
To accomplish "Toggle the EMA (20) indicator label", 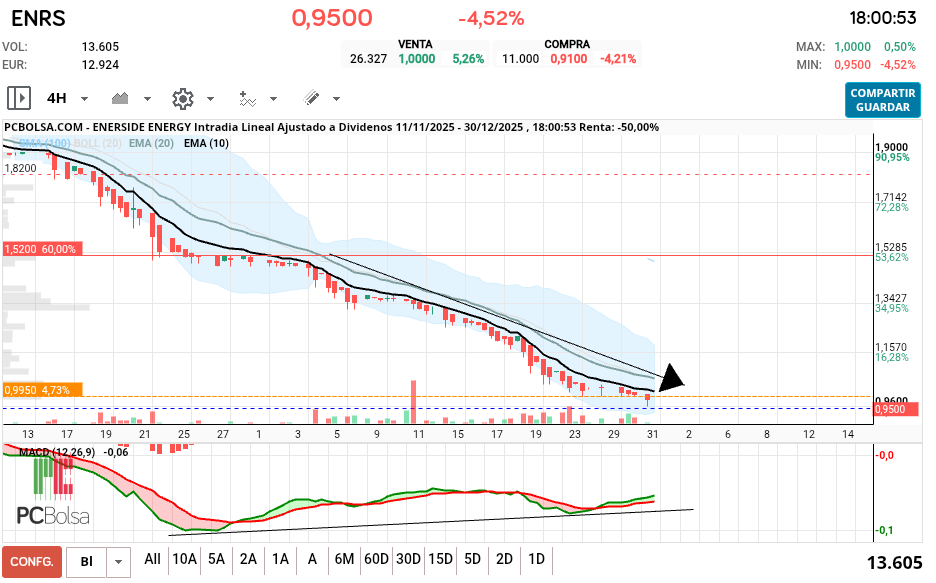I will (149, 143).
